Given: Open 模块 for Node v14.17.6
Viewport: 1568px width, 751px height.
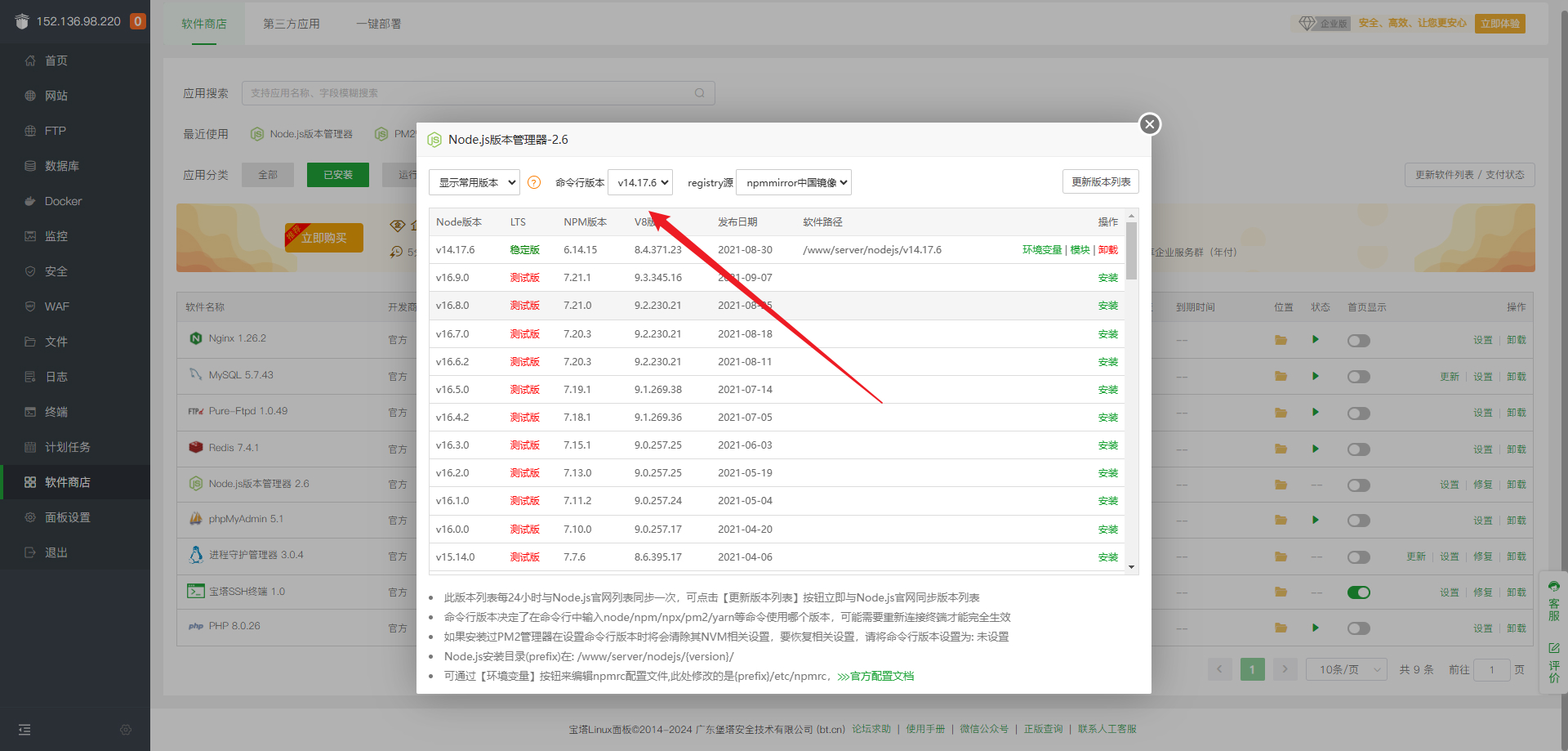Looking at the screenshot, I should coord(1080,250).
